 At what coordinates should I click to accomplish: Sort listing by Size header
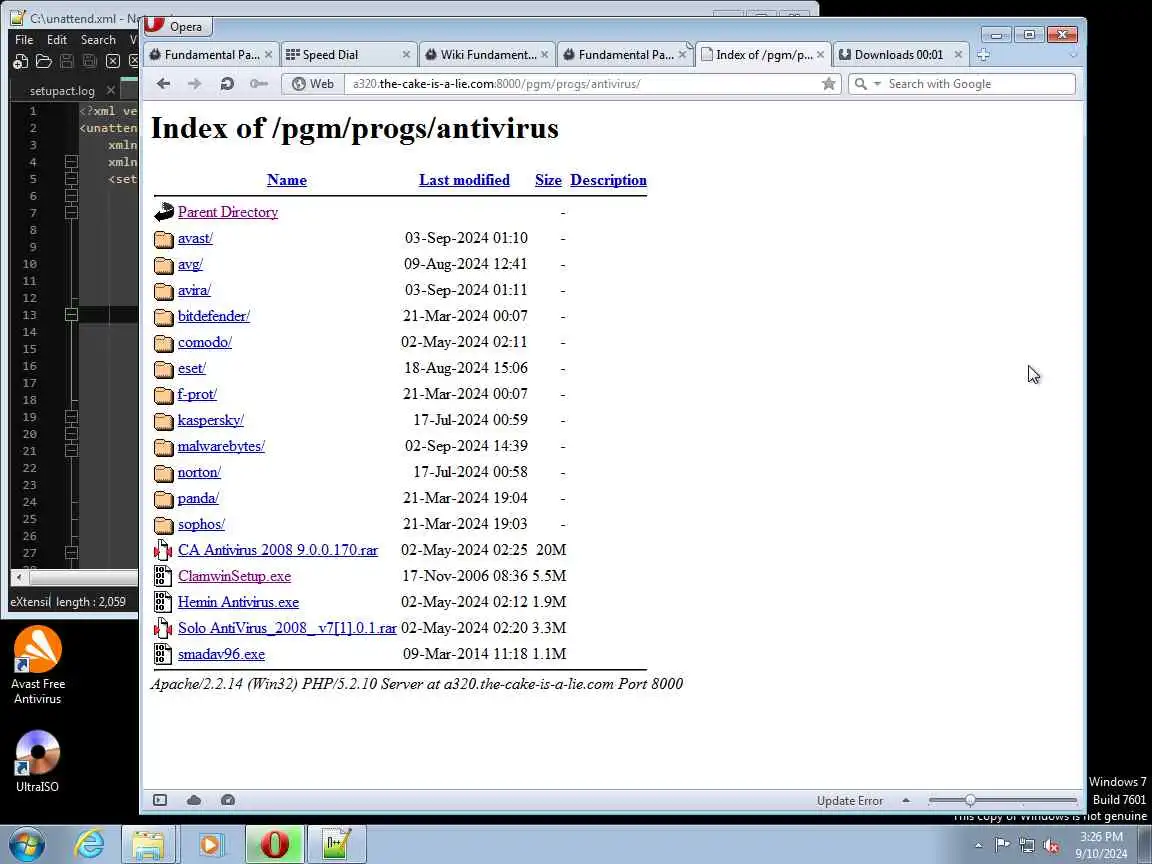point(548,180)
